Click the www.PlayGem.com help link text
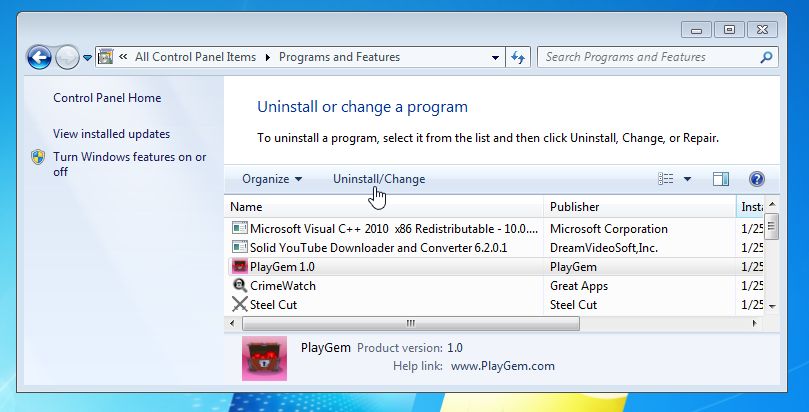This screenshot has height=412, width=809. (503, 366)
